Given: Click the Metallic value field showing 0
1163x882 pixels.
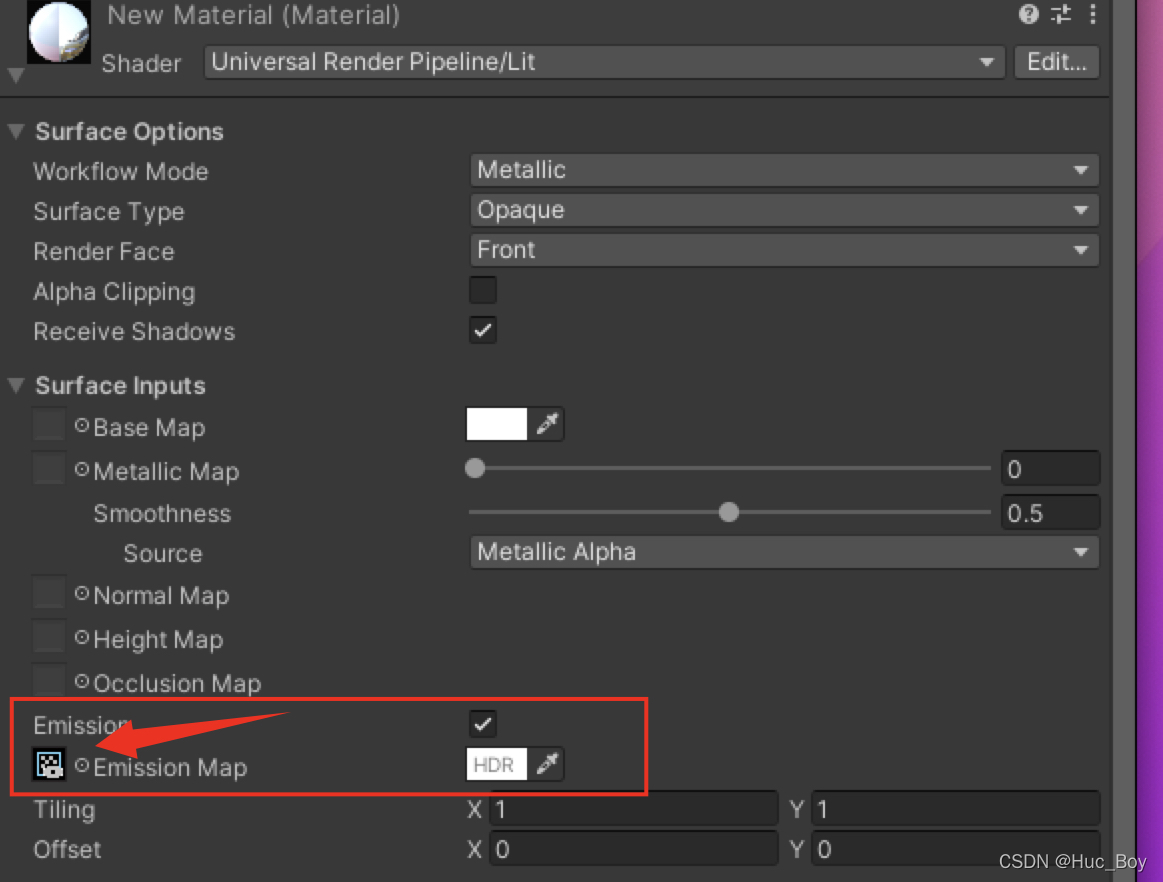Looking at the screenshot, I should click(1050, 469).
